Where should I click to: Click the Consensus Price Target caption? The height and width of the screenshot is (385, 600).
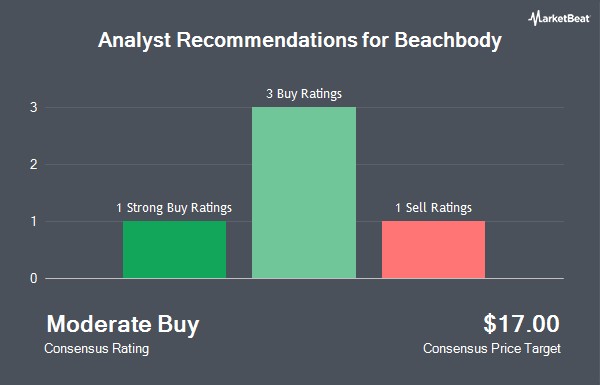coord(492,349)
